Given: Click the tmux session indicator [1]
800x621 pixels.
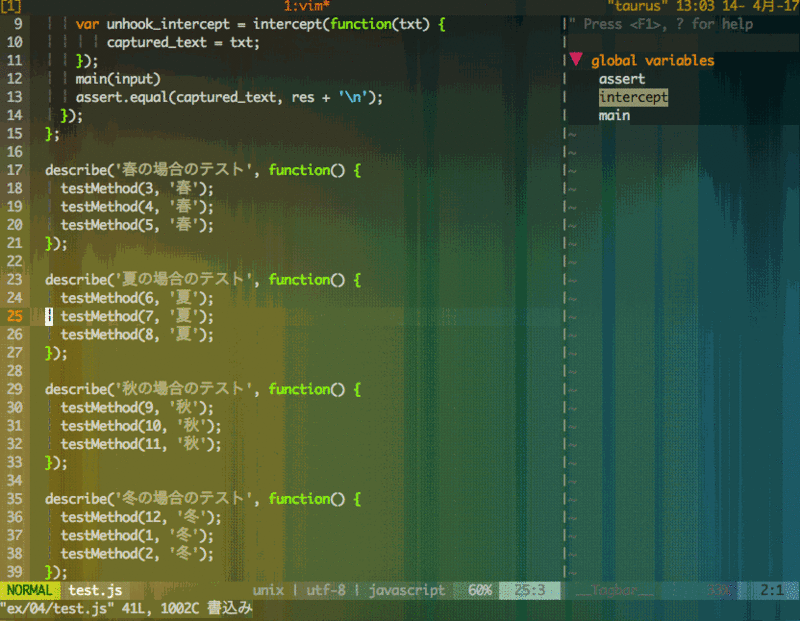Looking at the screenshot, I should coord(11,6).
